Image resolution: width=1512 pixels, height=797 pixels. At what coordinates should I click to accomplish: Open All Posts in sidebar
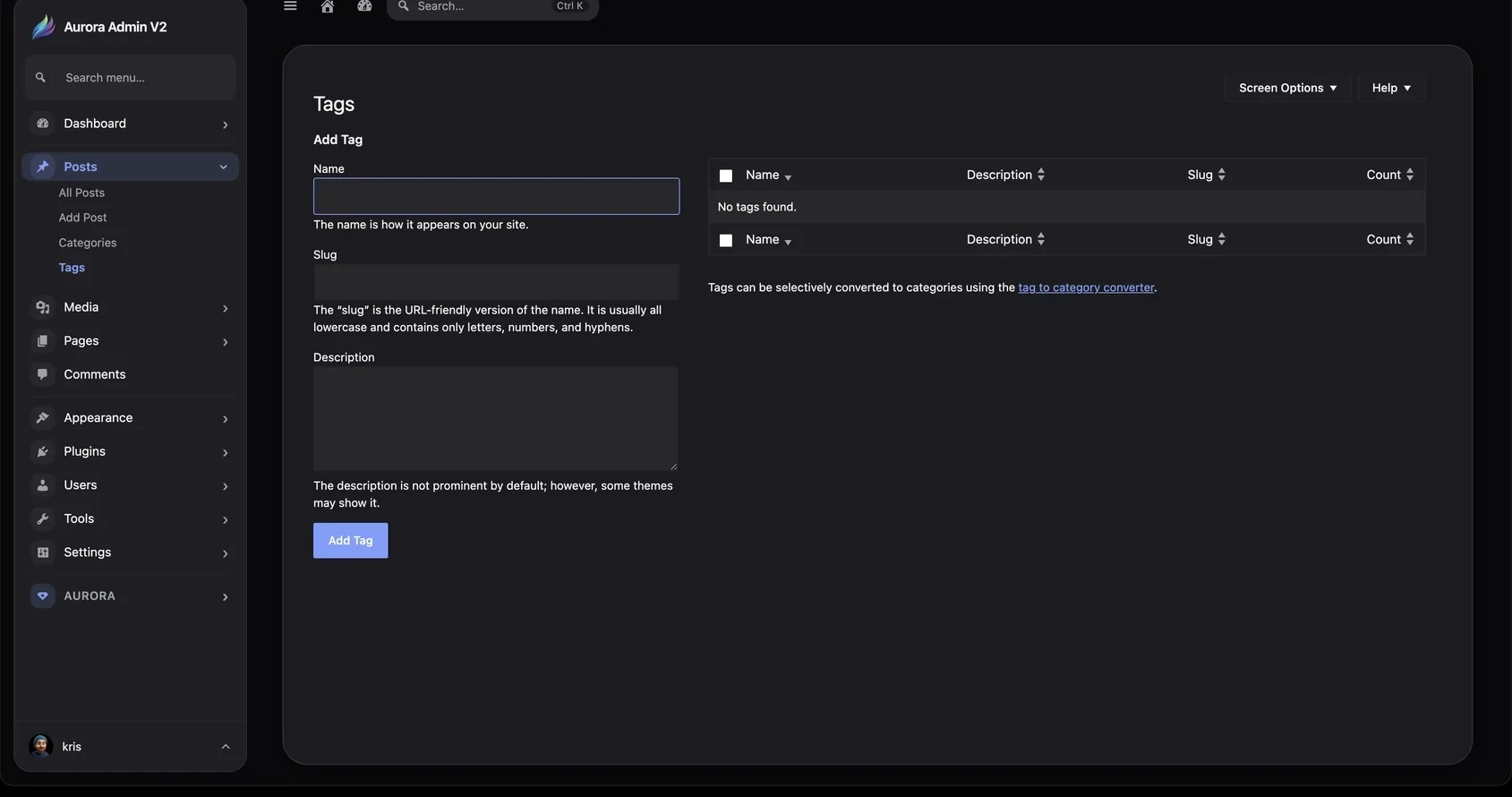[x=81, y=193]
